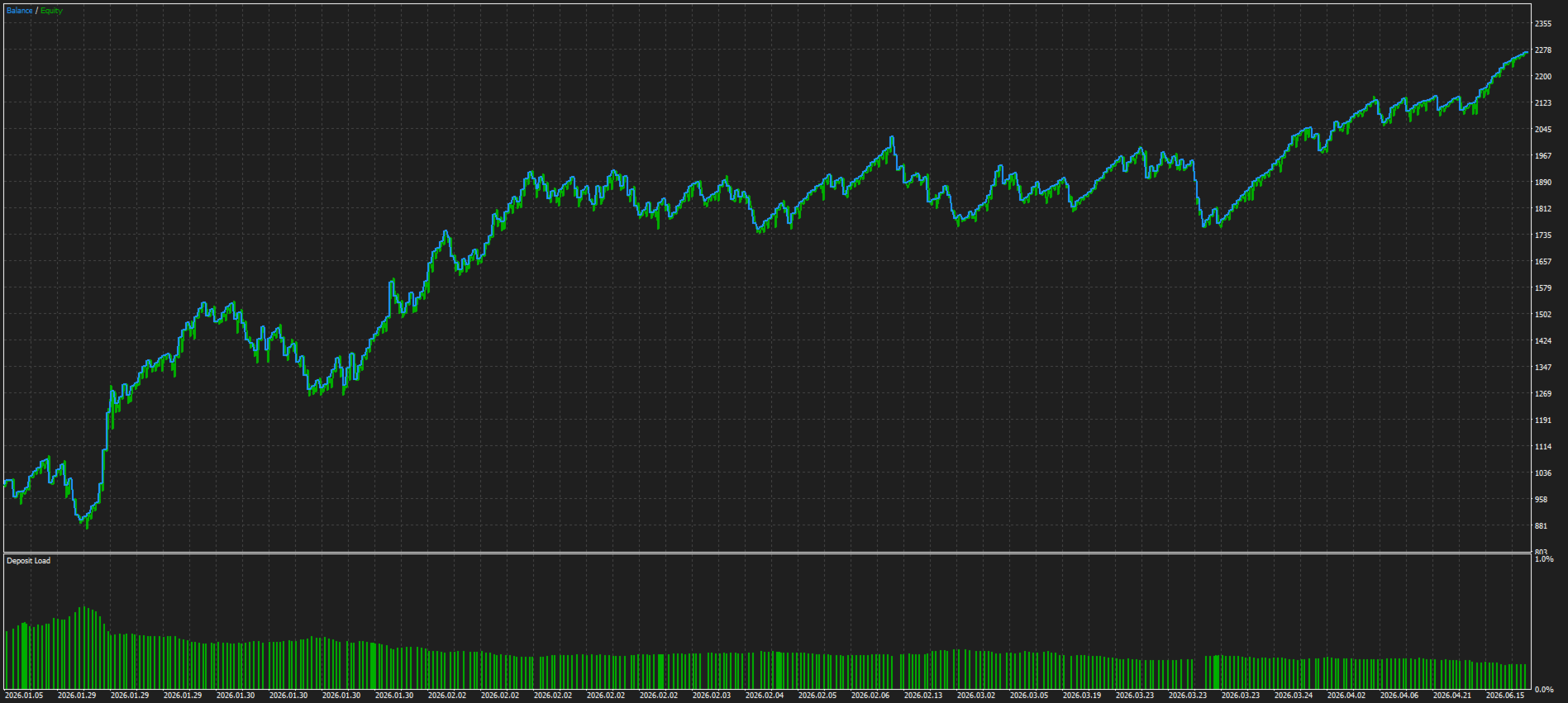The image size is (1568, 703).
Task: Select the 1502 axis level label
Action: point(1542,315)
